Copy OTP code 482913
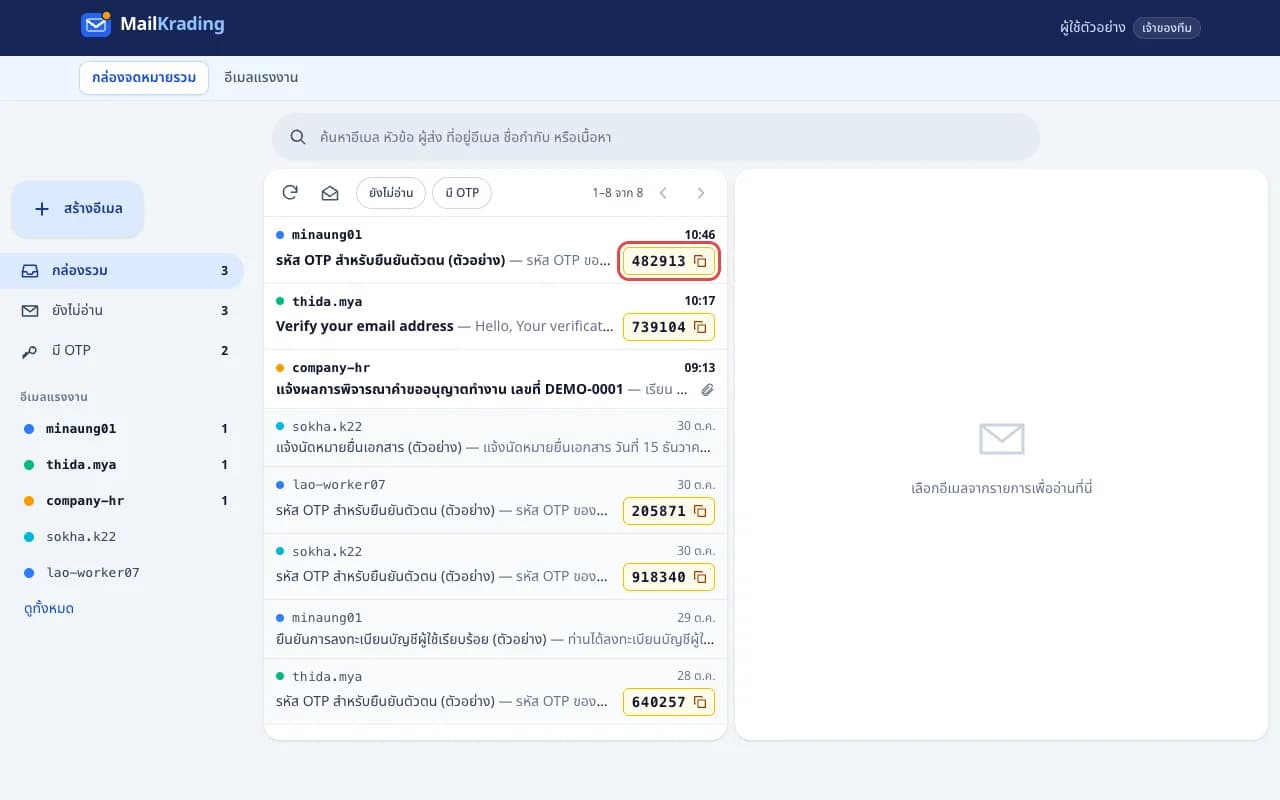Viewport: 1280px width, 800px height. (x=669, y=261)
